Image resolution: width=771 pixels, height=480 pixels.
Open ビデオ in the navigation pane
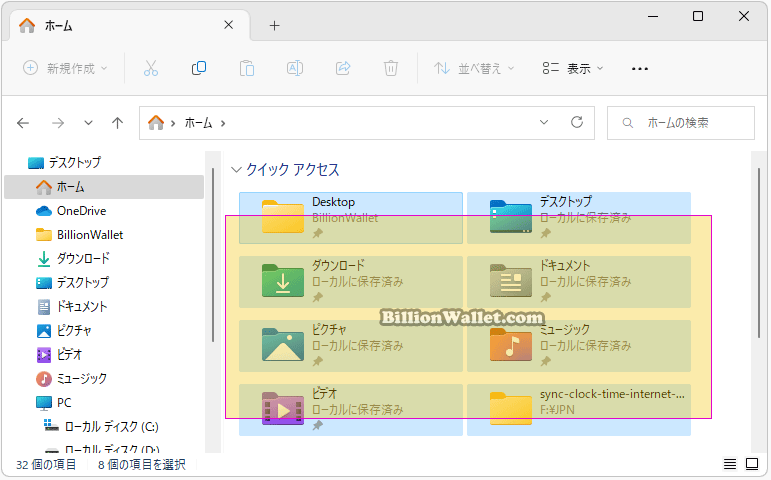point(59,355)
